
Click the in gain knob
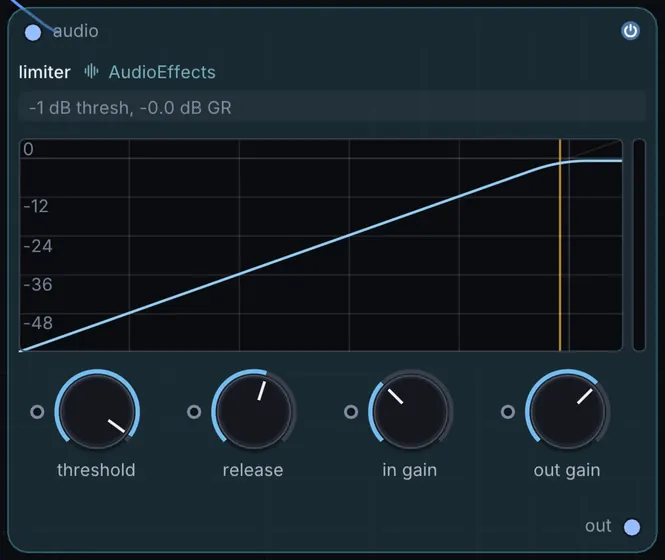click(x=411, y=412)
